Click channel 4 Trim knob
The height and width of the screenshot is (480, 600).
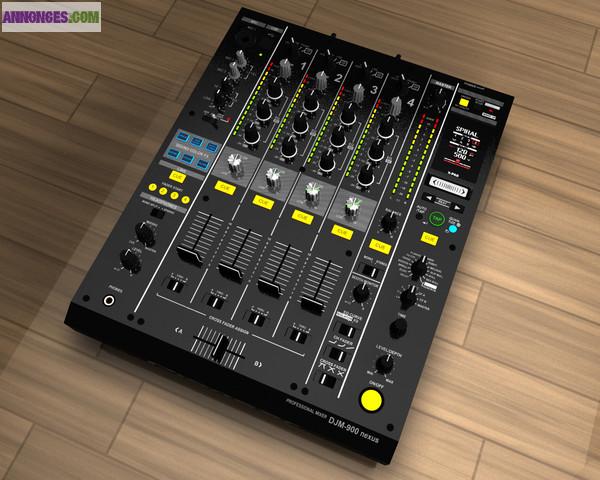[396, 105]
